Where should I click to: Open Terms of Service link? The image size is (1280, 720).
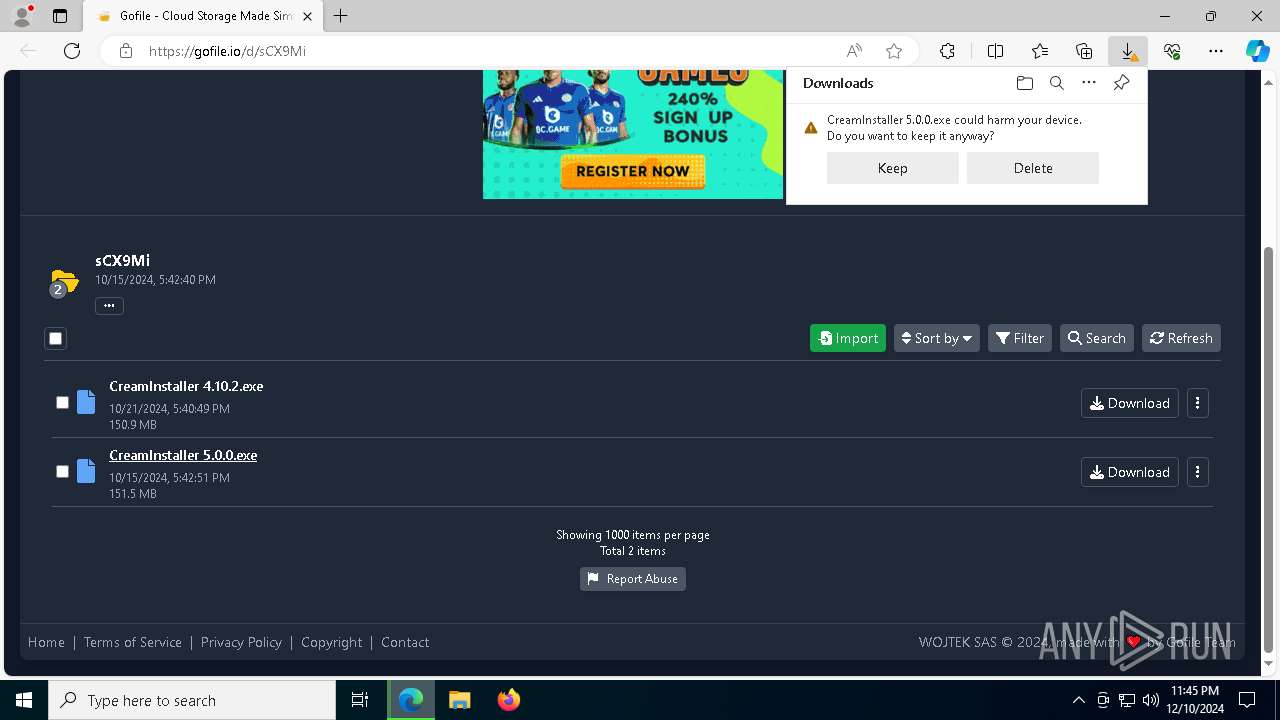coord(133,642)
